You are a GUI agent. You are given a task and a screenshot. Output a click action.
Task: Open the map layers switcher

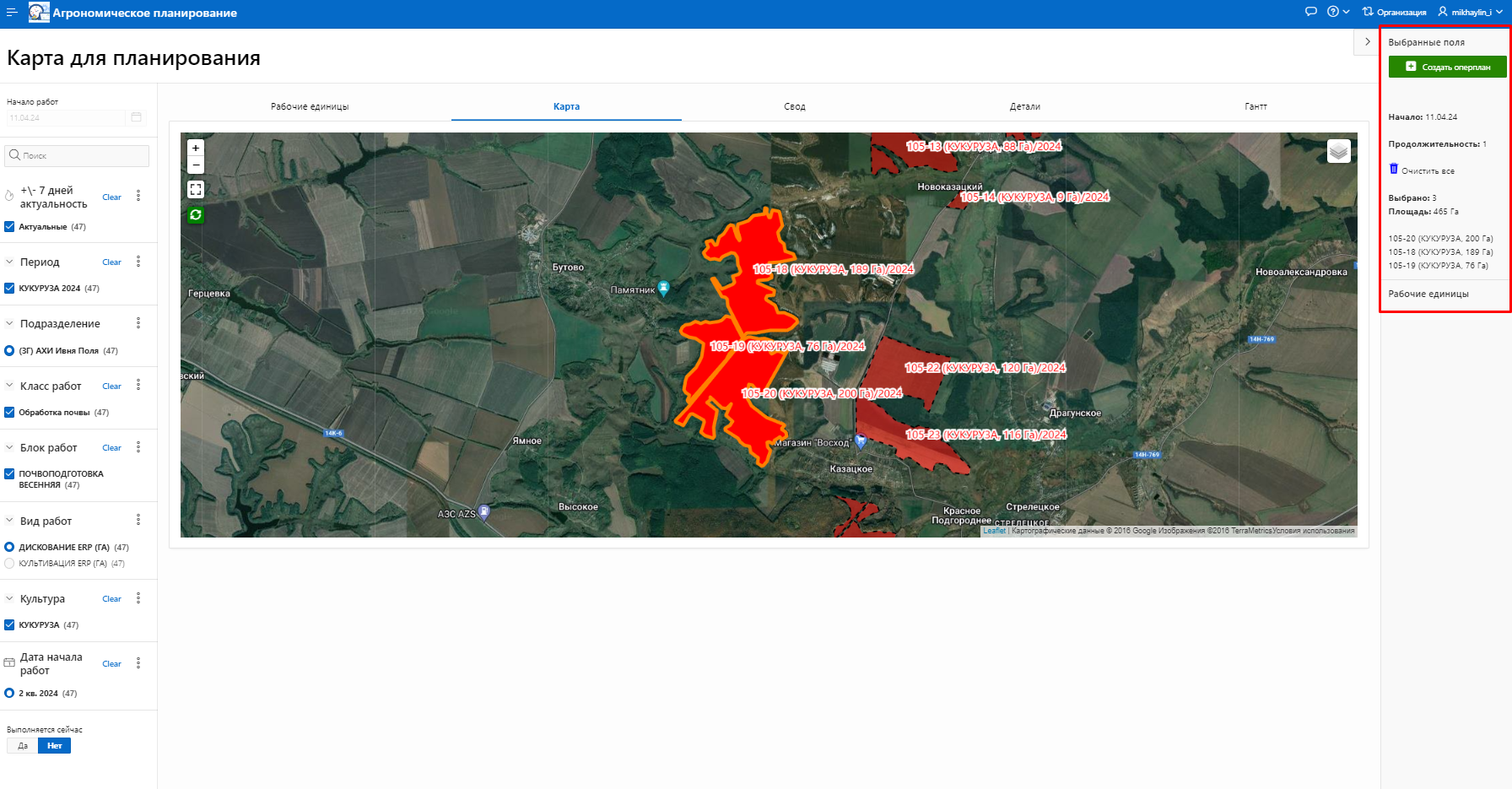1338,151
